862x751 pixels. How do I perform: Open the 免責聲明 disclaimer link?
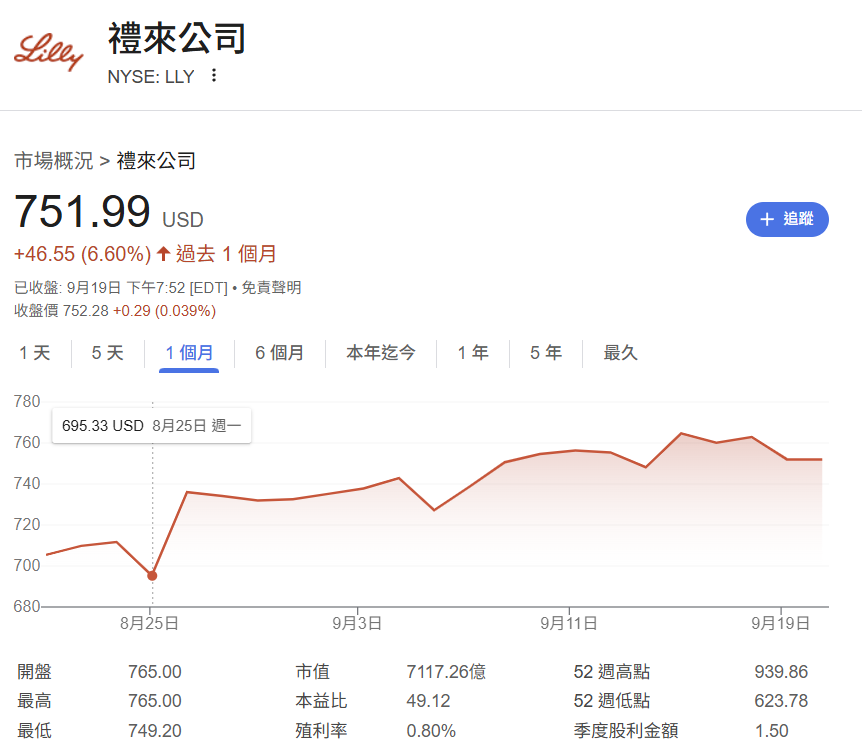pyautogui.click(x=271, y=288)
